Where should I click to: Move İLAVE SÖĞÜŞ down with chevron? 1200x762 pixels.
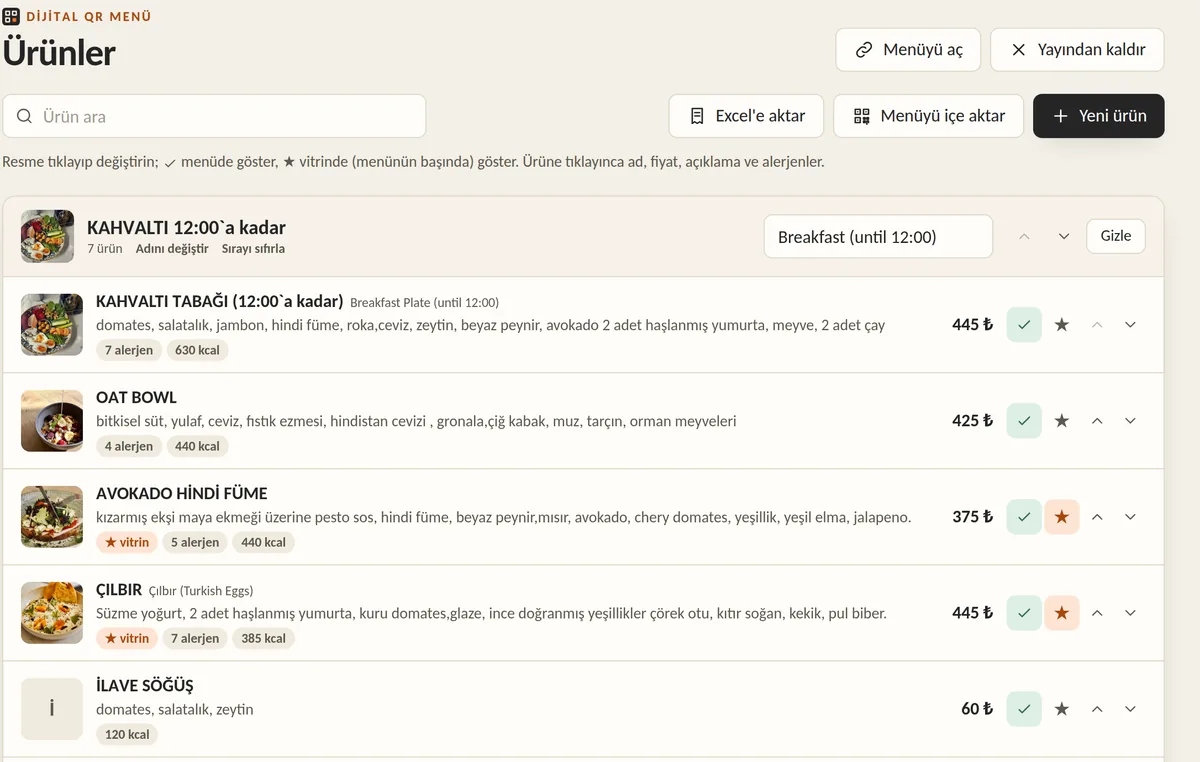pos(1131,709)
